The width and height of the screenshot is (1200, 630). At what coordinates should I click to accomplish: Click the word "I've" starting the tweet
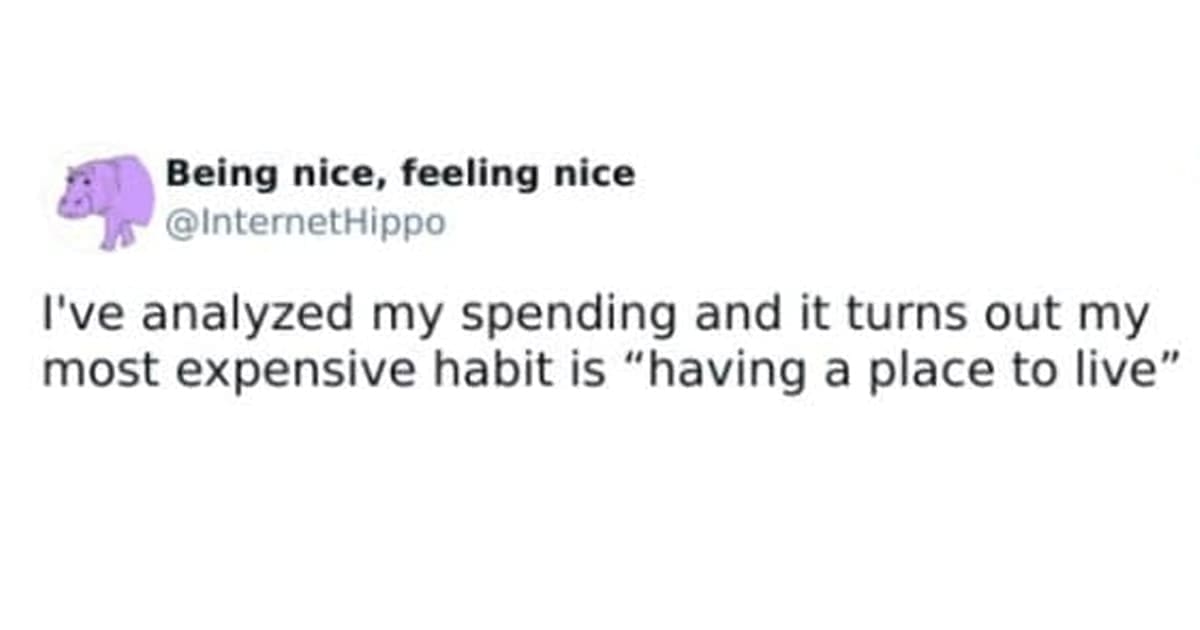[x=70, y=316]
